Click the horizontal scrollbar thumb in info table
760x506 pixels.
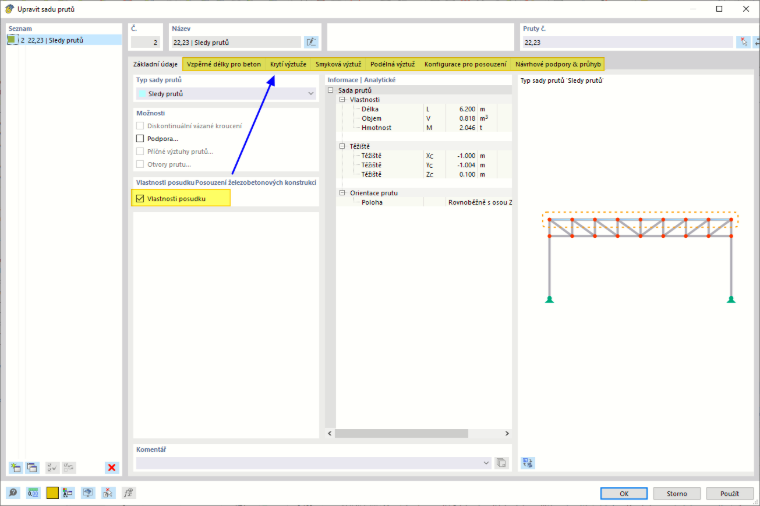coord(401,433)
